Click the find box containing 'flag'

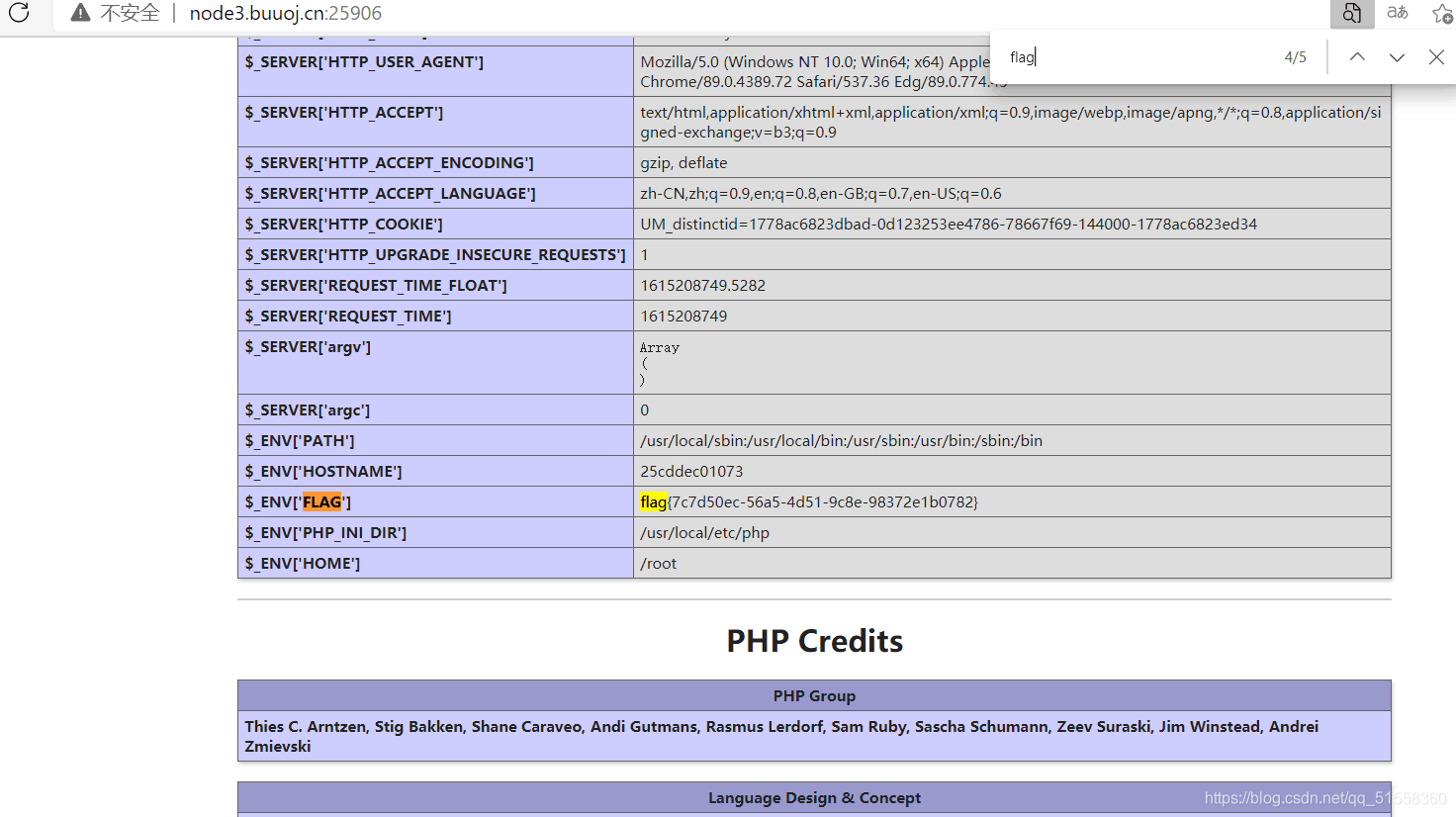pyautogui.click(x=1137, y=57)
